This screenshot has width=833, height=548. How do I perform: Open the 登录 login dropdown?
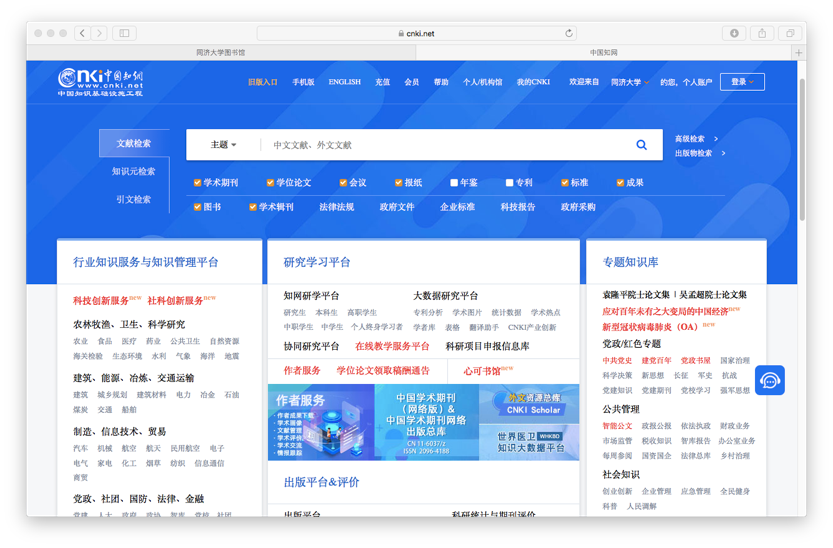742,82
